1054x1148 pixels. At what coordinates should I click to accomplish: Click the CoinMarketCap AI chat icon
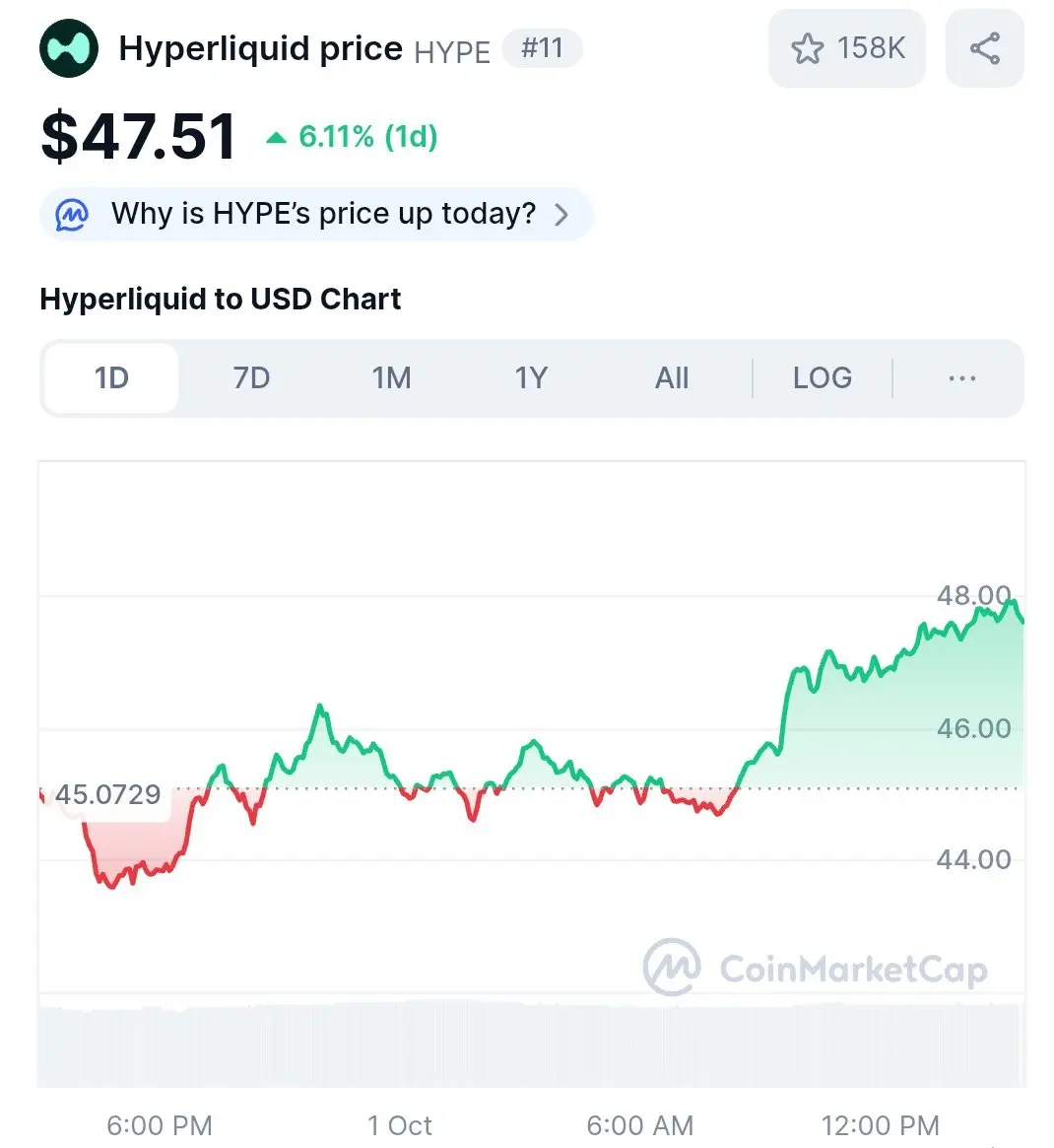click(x=72, y=214)
